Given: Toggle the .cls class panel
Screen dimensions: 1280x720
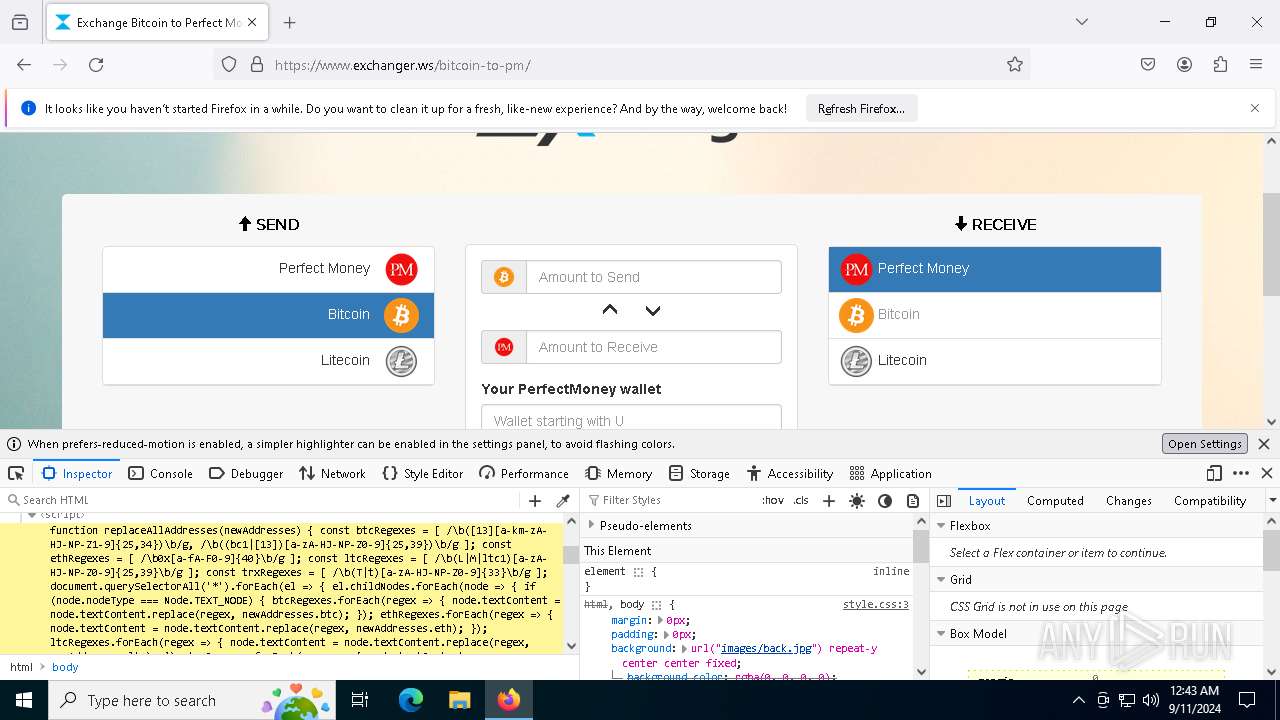Looking at the screenshot, I should click(801, 500).
